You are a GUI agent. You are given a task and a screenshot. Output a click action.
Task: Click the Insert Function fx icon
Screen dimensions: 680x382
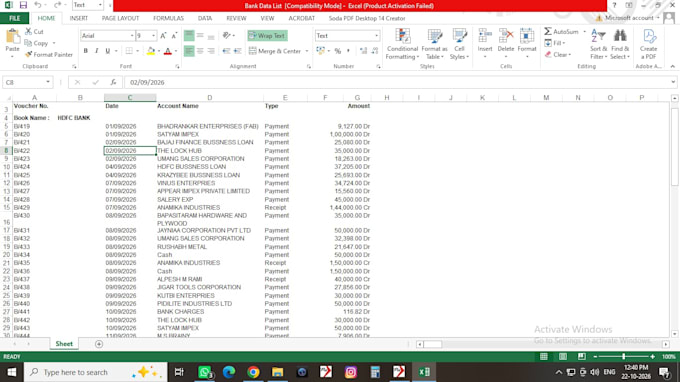(x=113, y=82)
